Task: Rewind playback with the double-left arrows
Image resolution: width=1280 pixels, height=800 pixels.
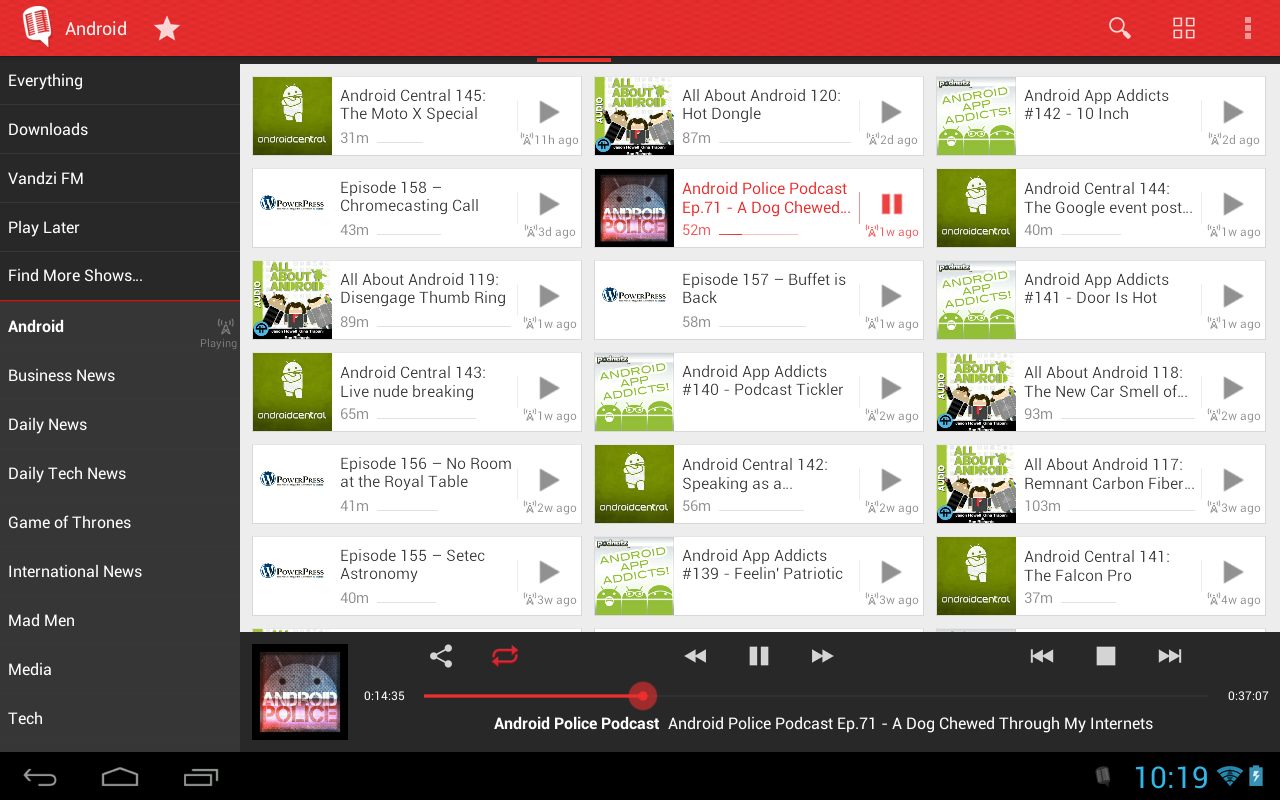Action: coord(695,656)
